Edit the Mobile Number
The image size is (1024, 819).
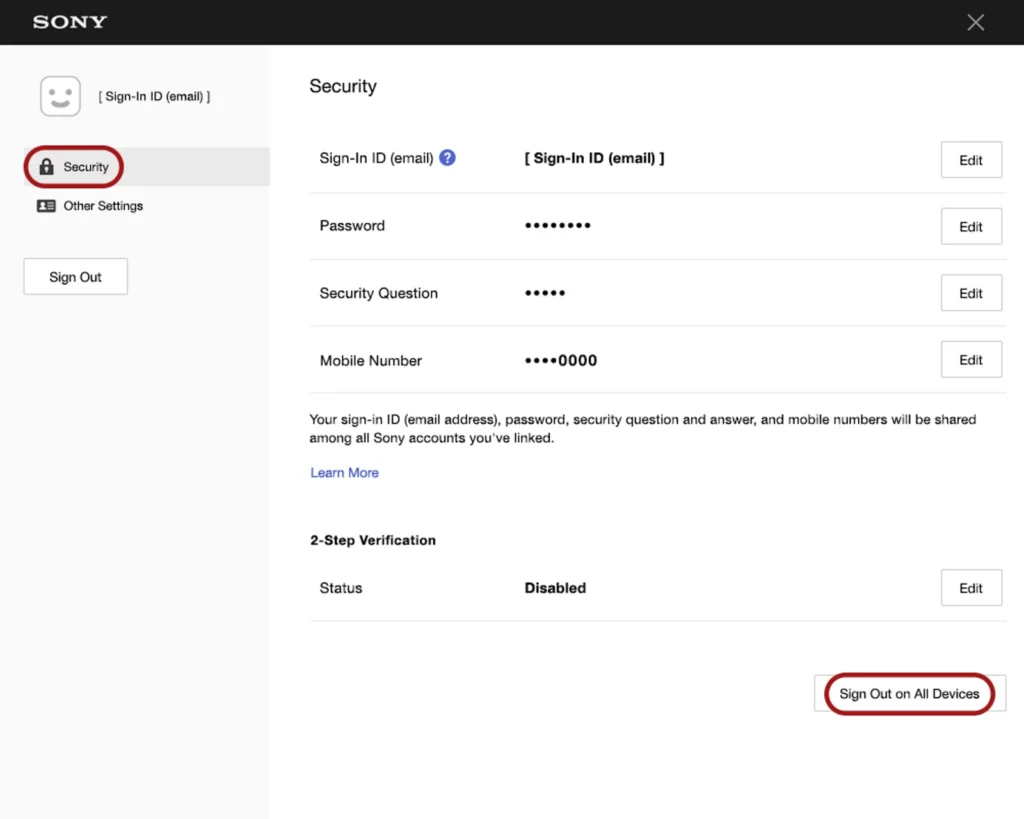pyautogui.click(x=970, y=360)
